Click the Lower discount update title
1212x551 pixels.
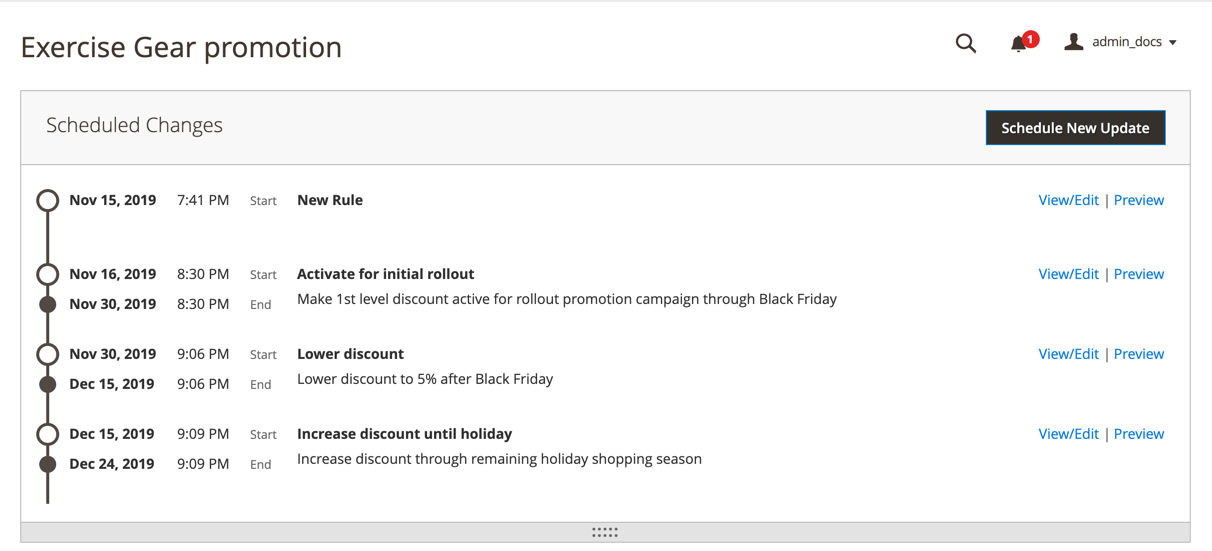350,354
